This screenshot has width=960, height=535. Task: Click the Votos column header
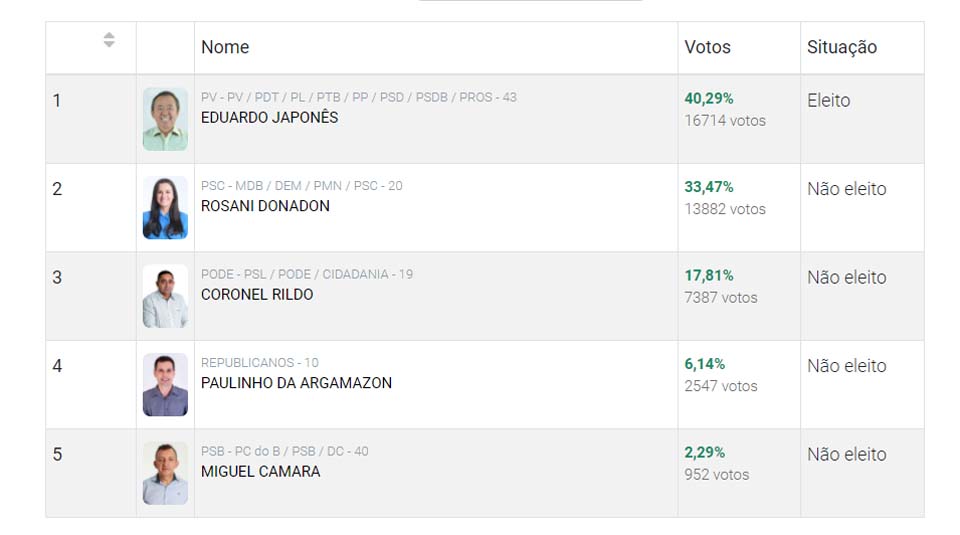click(x=707, y=47)
